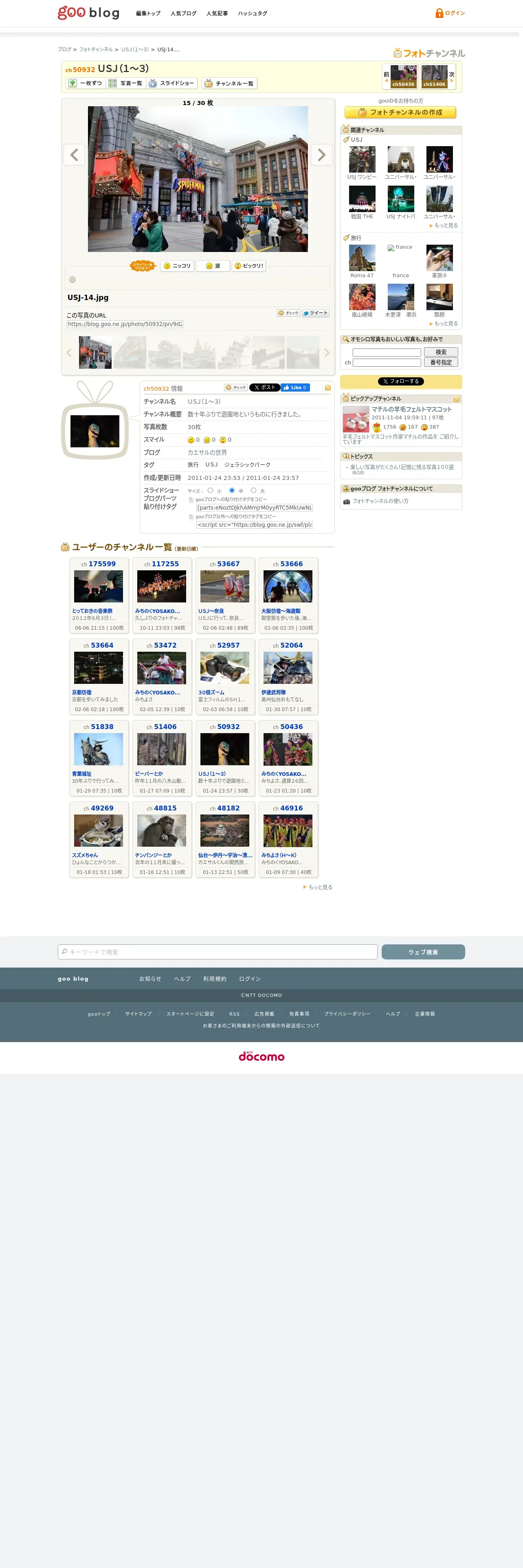The height and width of the screenshot is (1568, 523).
Task: Send a ニッコリ smiley reaction
Action: 177,266
